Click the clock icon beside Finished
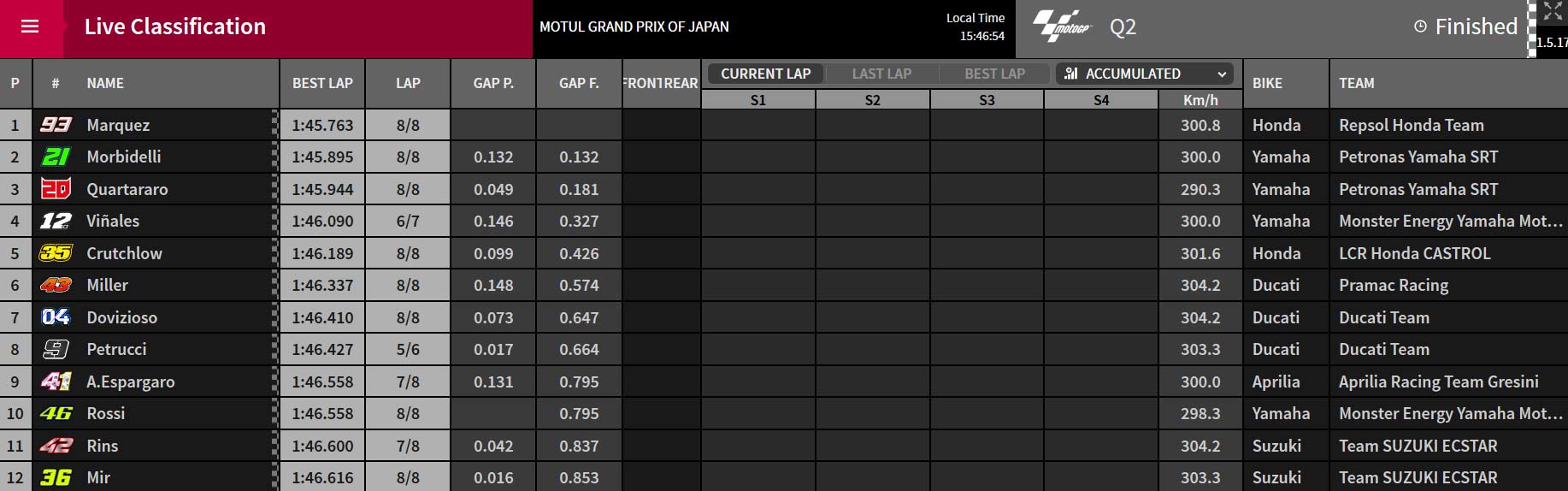 tap(1420, 27)
